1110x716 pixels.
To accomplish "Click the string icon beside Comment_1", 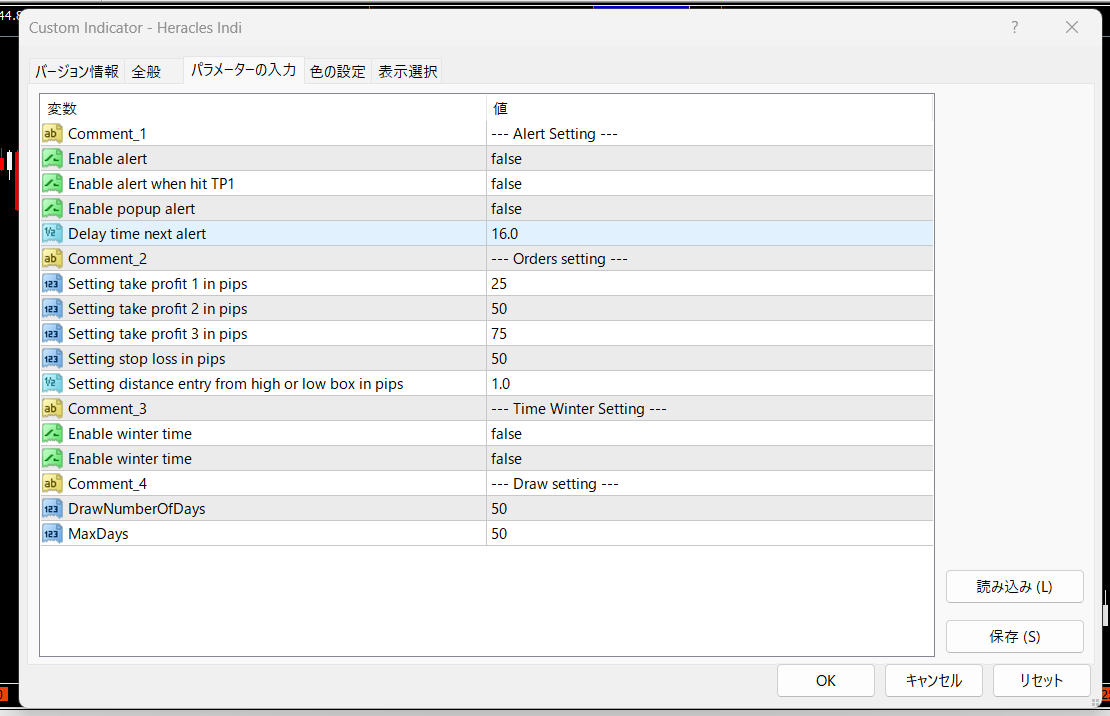I will click(x=52, y=133).
